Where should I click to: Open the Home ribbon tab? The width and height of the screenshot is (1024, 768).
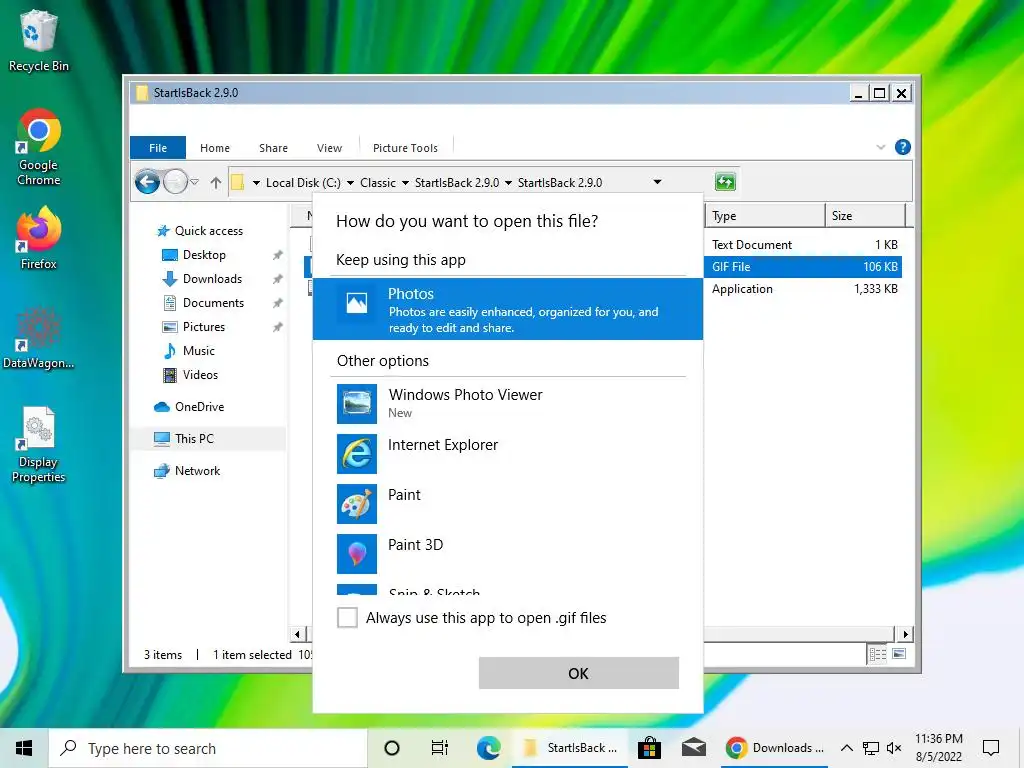point(215,148)
